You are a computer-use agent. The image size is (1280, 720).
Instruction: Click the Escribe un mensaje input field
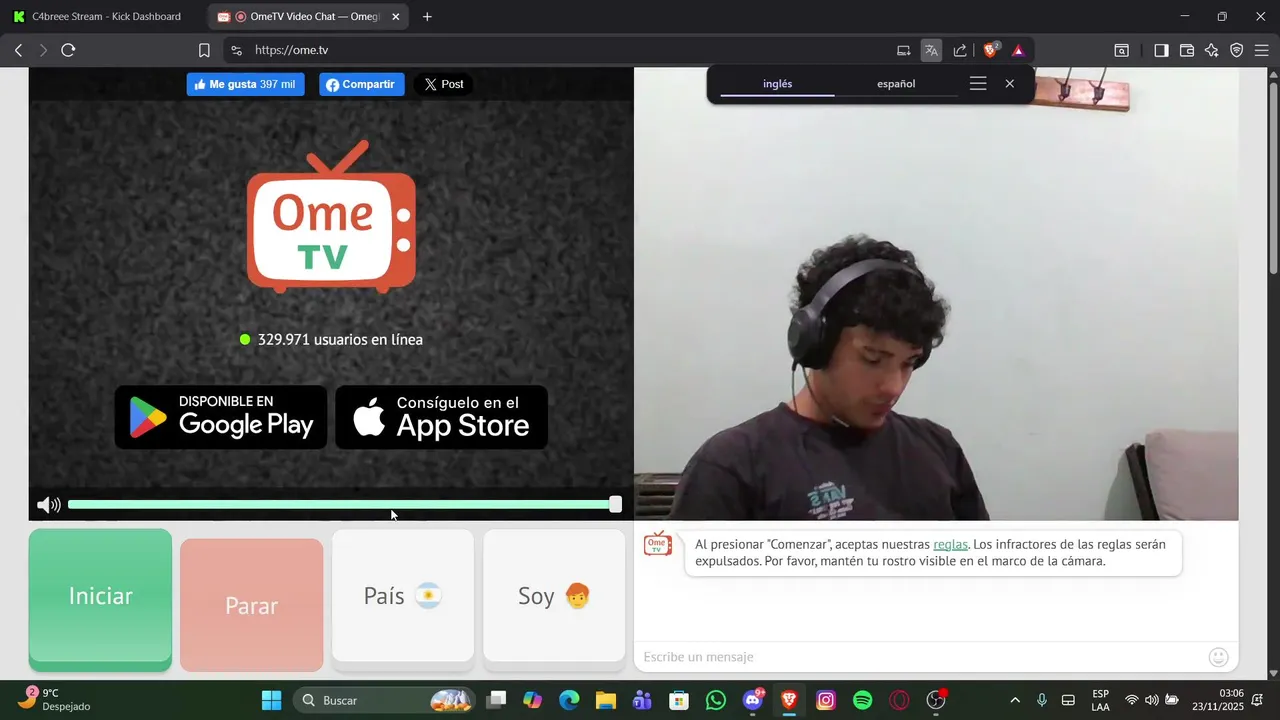pos(920,657)
